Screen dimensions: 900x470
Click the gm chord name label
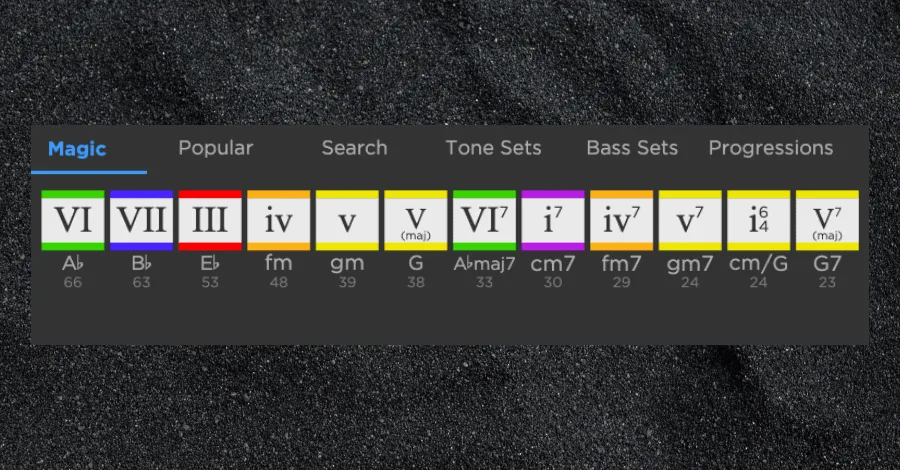347,264
